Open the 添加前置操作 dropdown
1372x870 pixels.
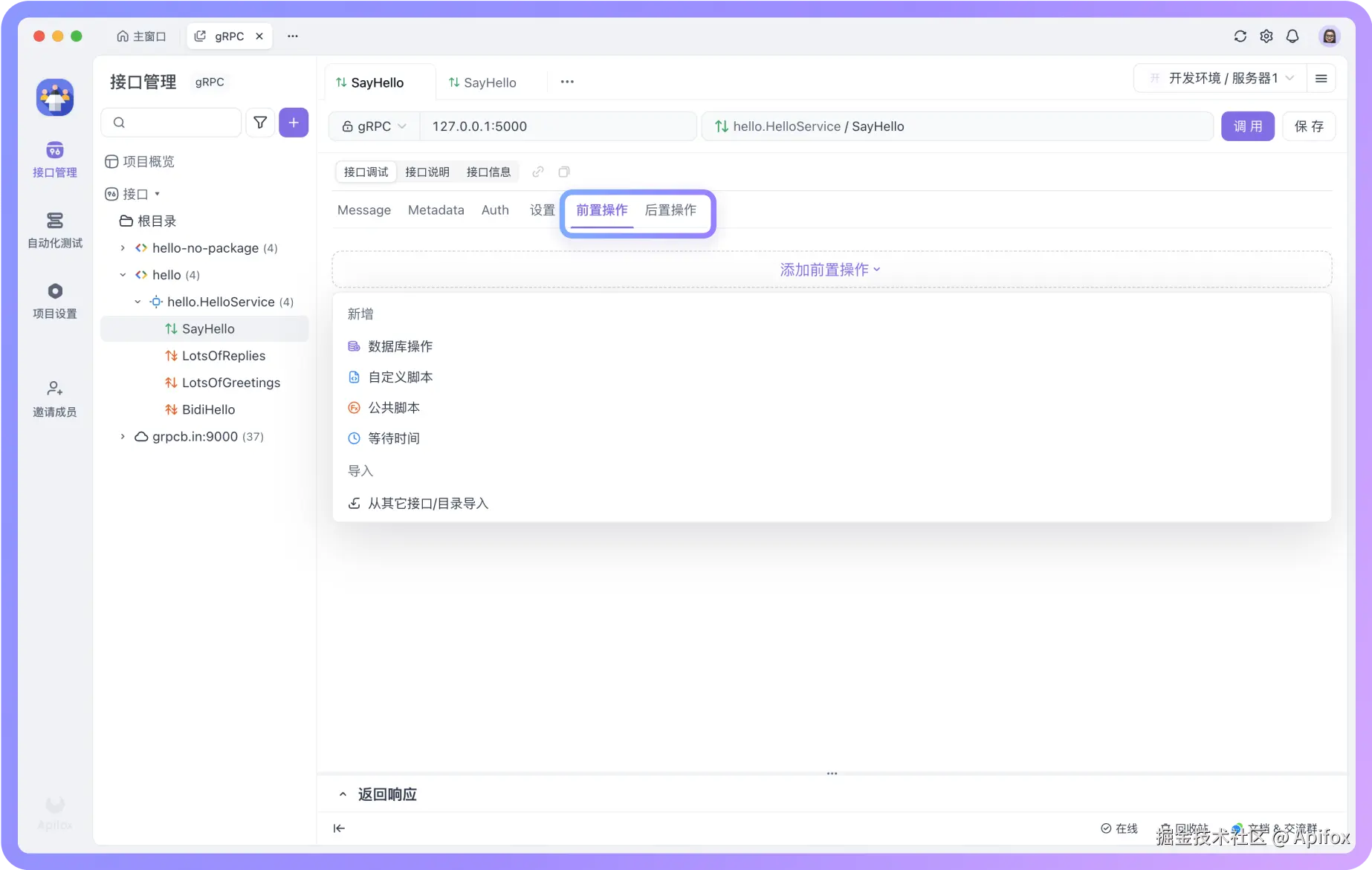click(x=830, y=269)
